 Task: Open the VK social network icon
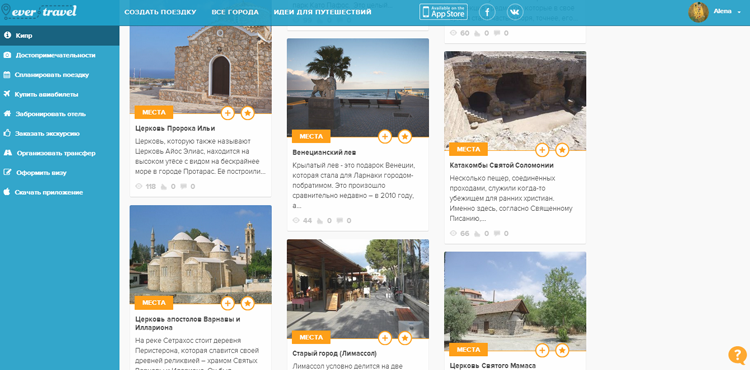(x=515, y=12)
